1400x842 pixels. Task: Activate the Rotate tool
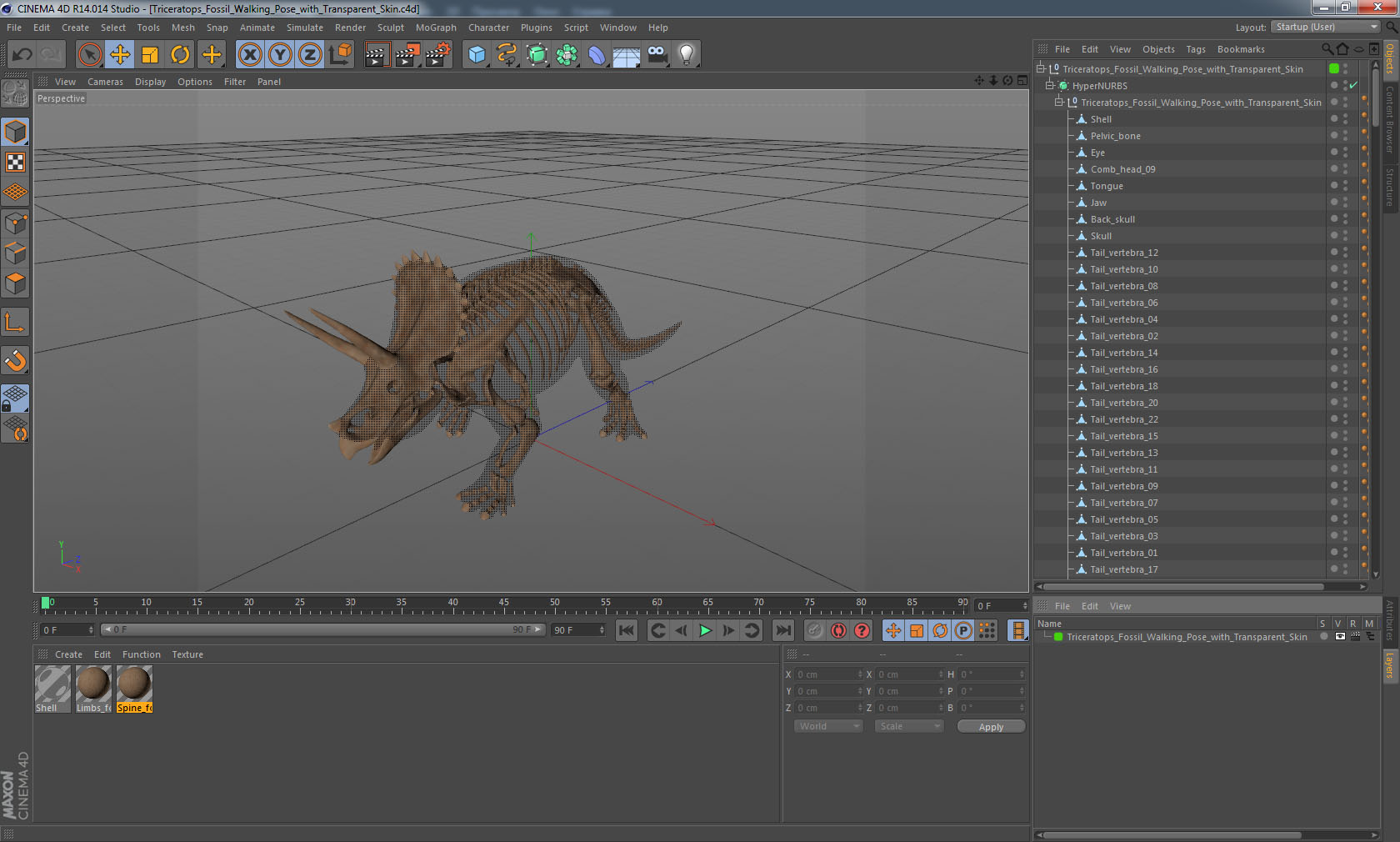coord(180,55)
